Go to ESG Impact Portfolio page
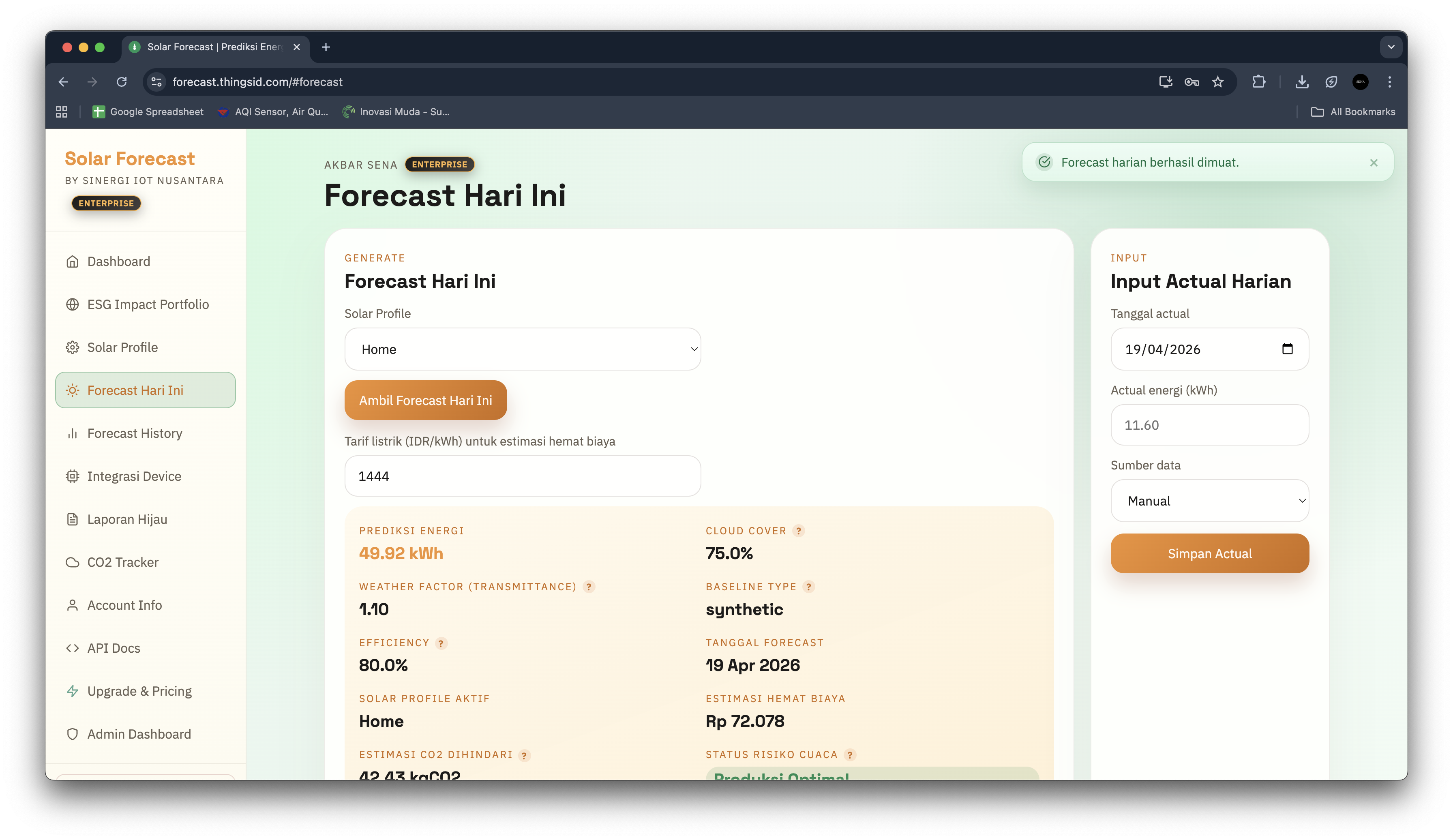 pos(148,304)
